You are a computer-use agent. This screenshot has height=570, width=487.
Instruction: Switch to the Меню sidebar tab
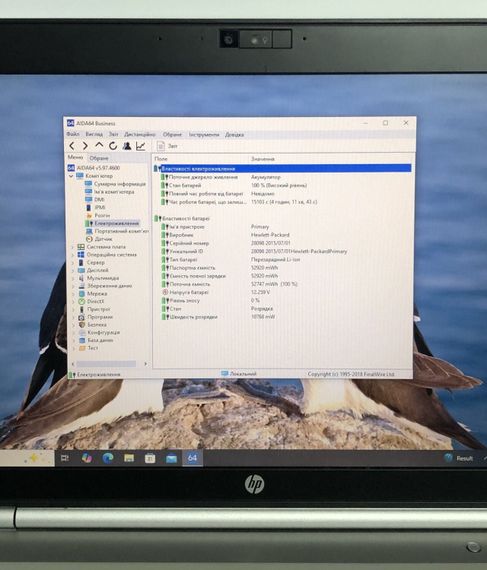tap(76, 157)
